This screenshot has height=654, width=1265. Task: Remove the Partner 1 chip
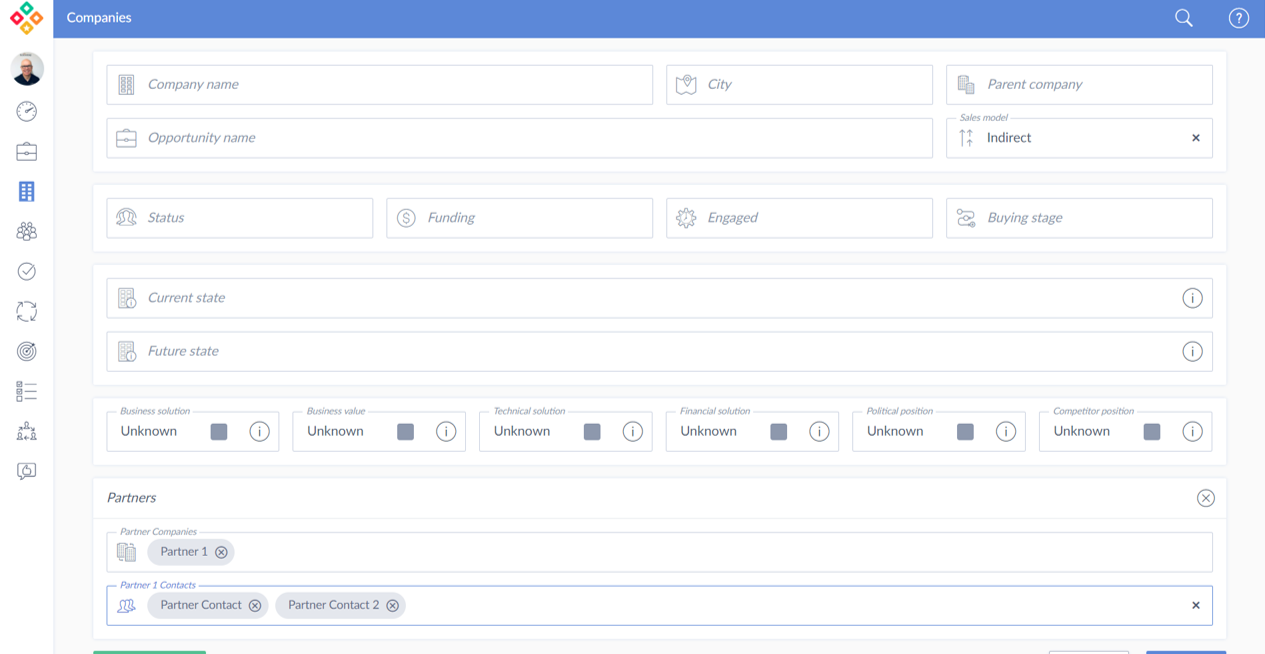(221, 552)
